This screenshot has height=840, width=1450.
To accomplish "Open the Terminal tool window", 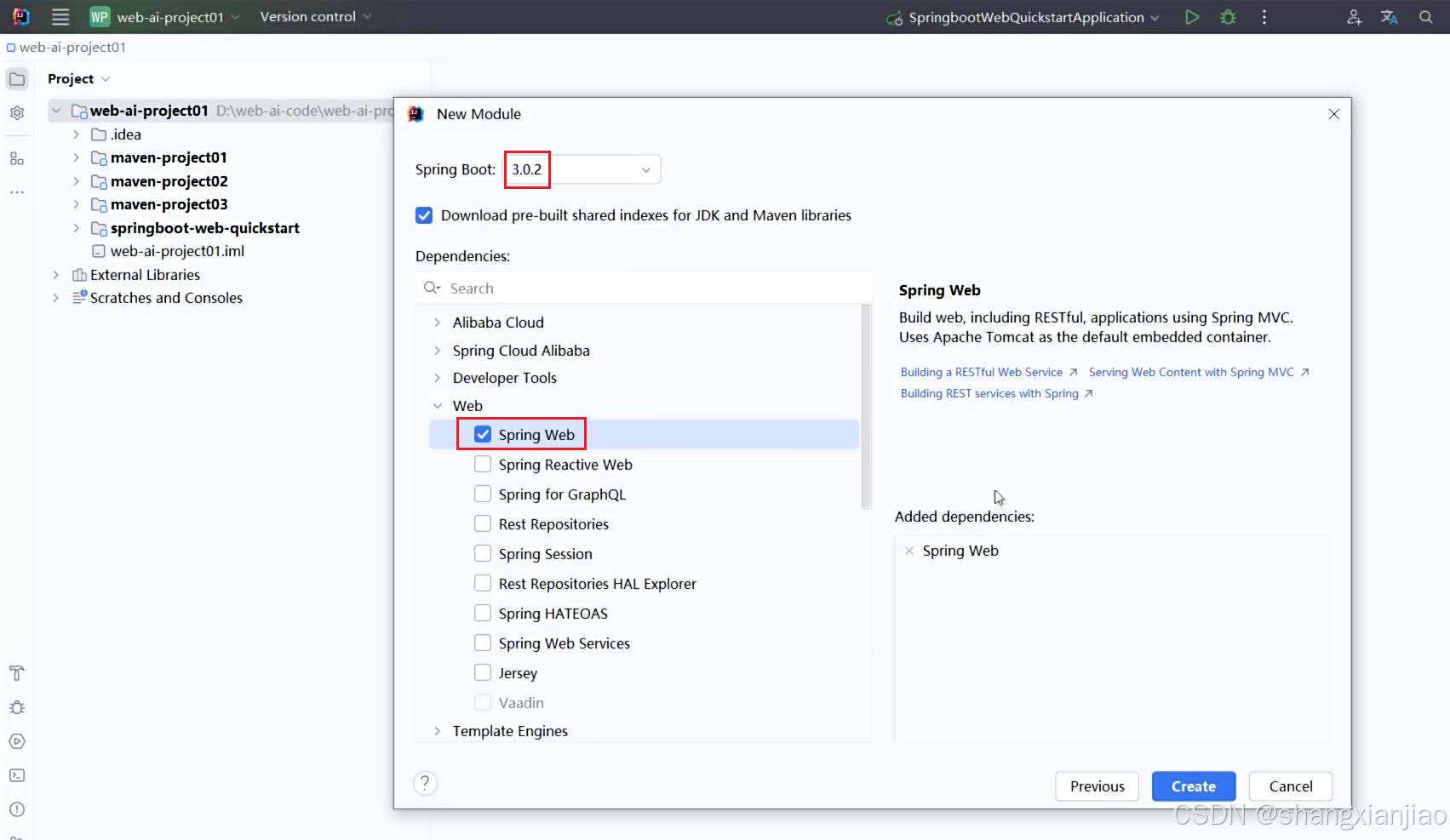I will [x=17, y=775].
